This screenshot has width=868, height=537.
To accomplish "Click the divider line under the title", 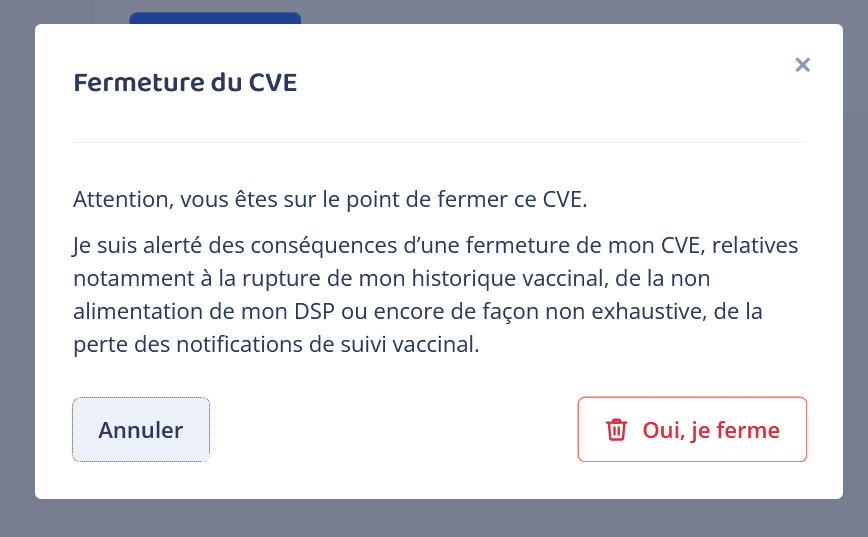I will pyautogui.click(x=439, y=143).
